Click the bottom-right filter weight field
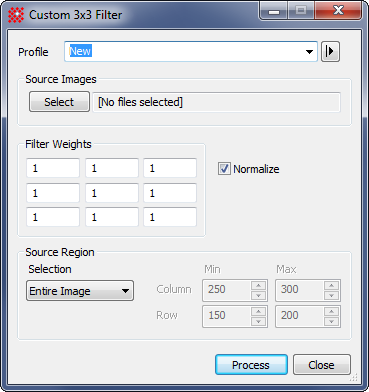The width and height of the screenshot is (369, 392). 170,217
